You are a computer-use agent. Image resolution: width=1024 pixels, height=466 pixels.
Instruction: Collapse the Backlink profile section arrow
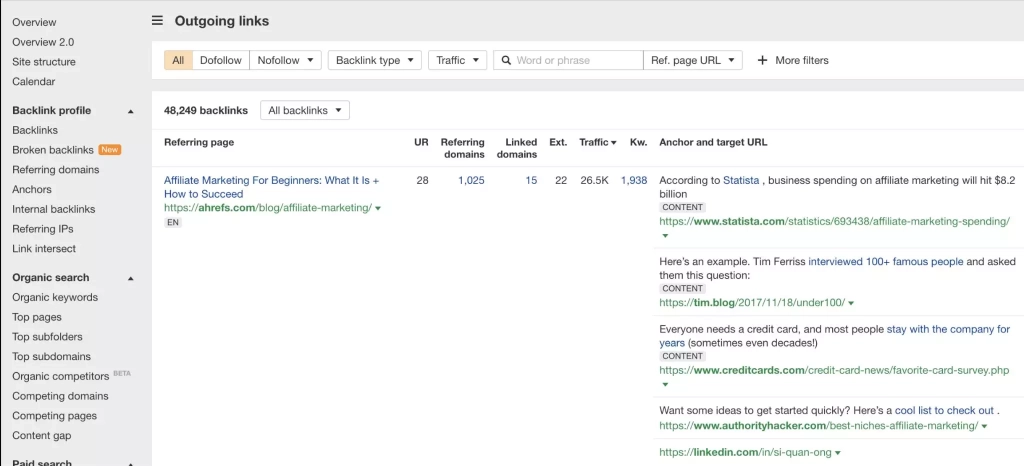tap(131, 112)
